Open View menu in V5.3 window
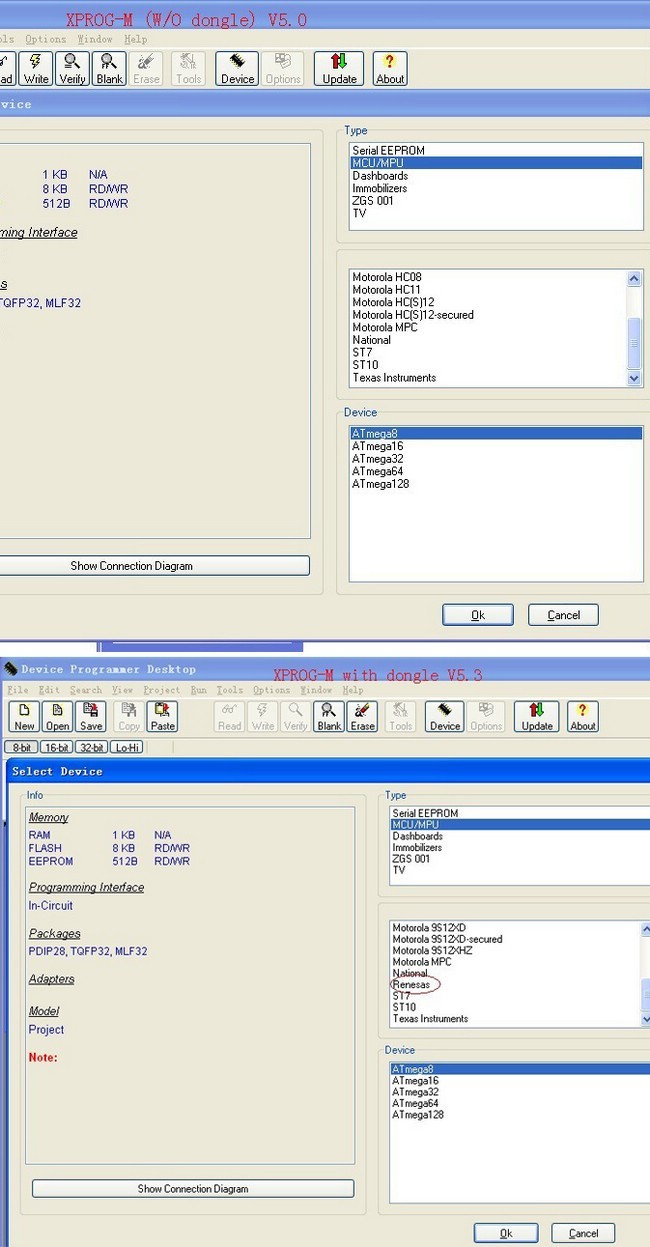Image resolution: width=650 pixels, height=1247 pixels. (122, 690)
